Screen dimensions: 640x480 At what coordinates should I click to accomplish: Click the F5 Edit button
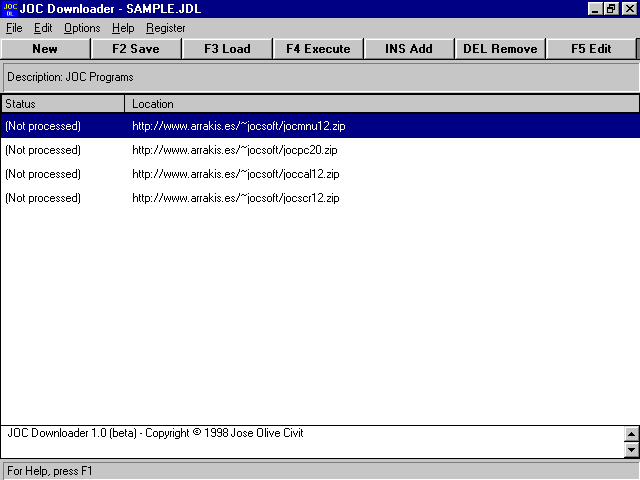591,48
